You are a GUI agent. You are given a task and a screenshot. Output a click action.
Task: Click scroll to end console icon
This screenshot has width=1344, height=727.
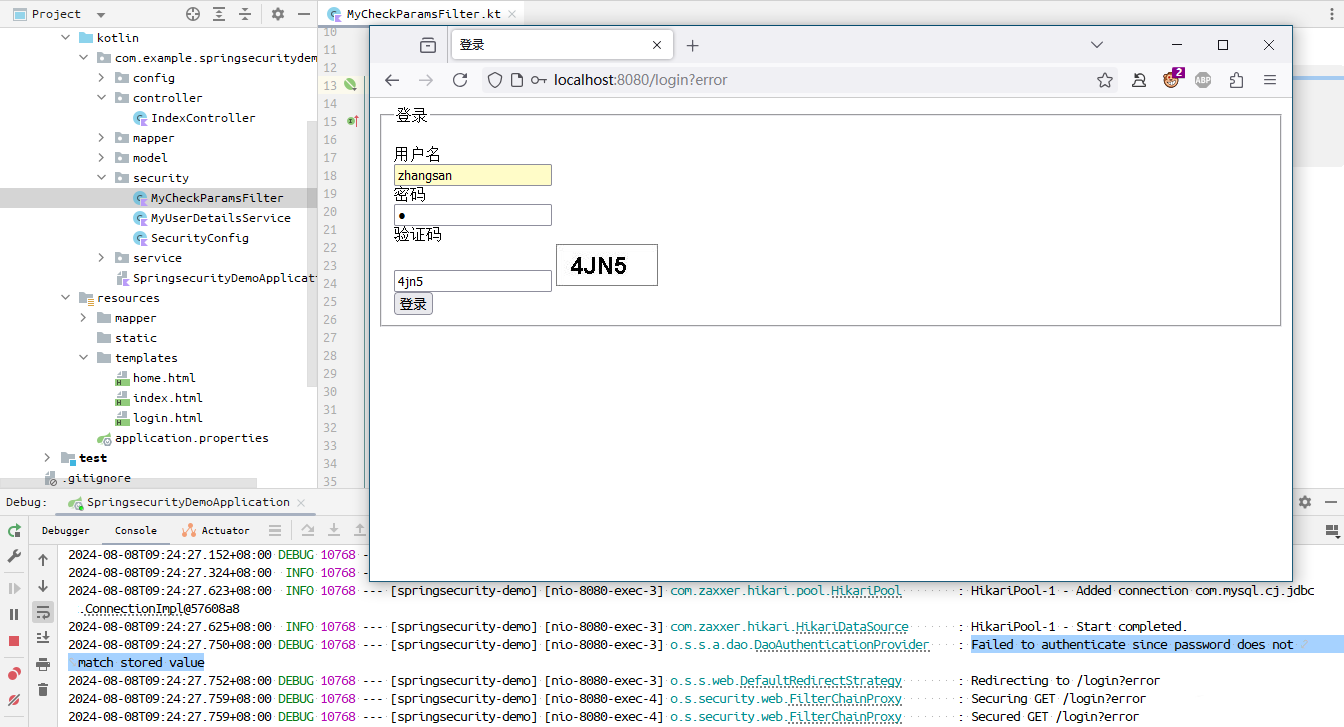click(43, 637)
